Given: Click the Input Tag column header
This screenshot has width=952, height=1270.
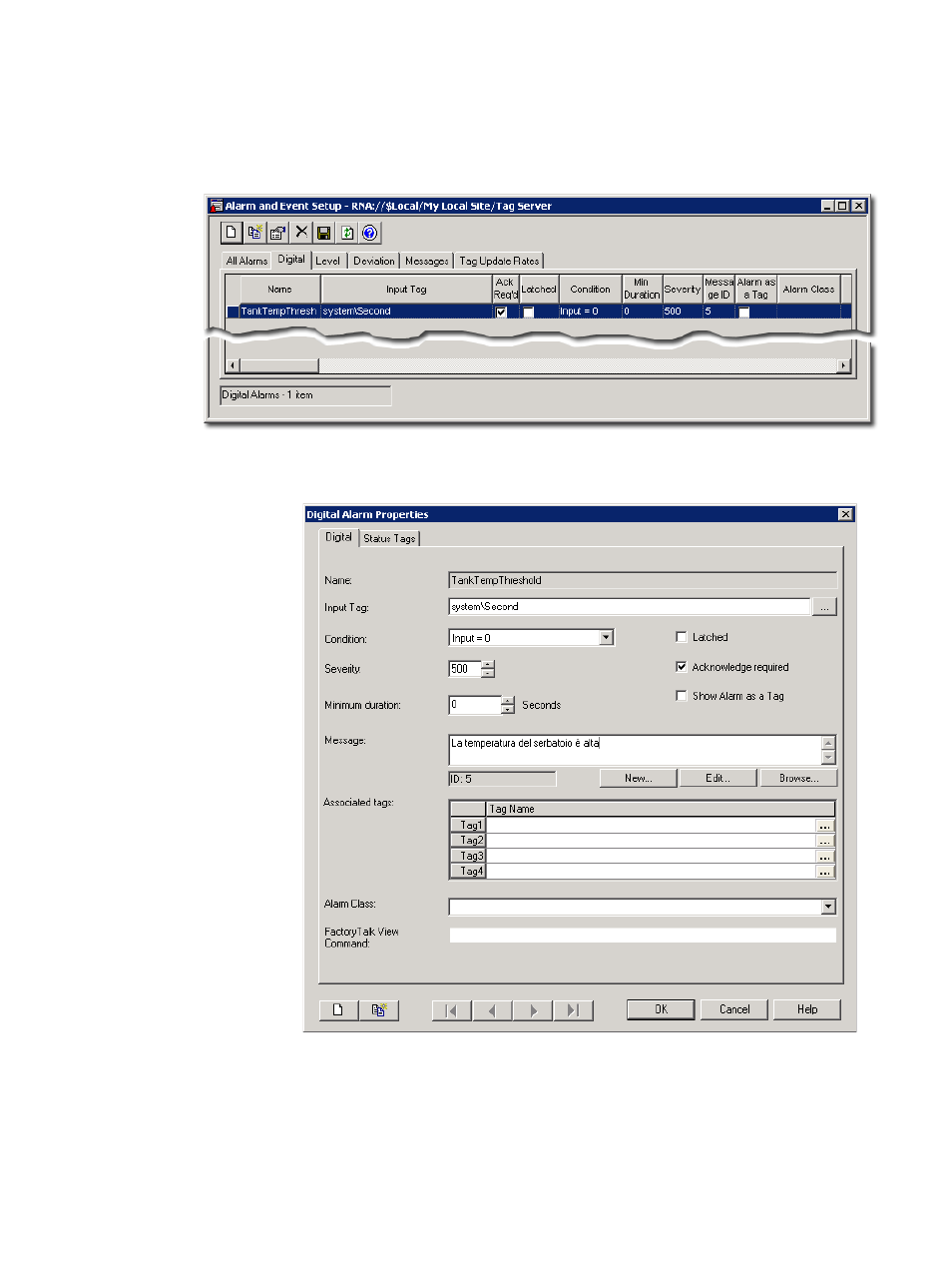Looking at the screenshot, I should [x=406, y=290].
